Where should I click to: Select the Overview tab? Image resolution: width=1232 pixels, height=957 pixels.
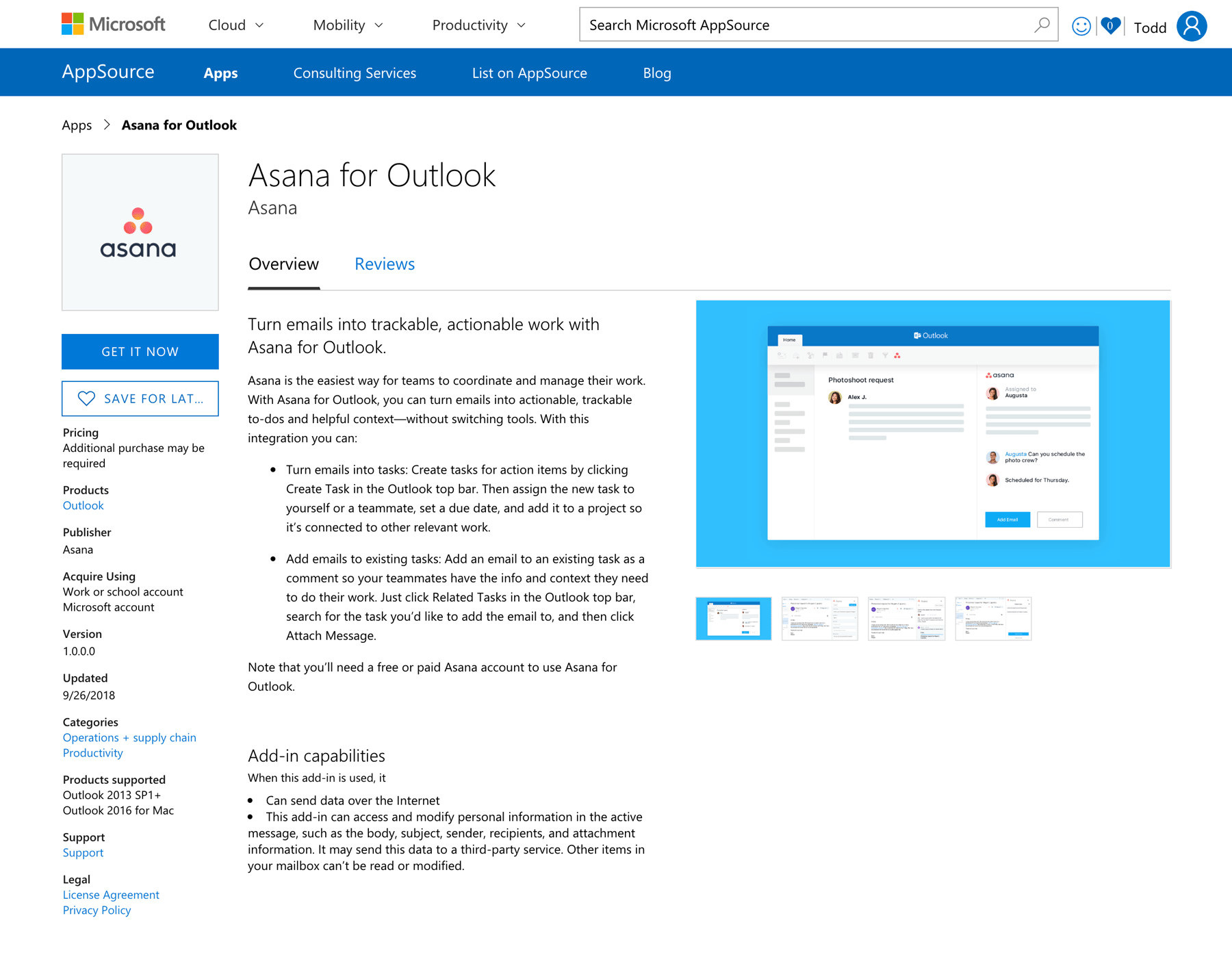coord(283,264)
